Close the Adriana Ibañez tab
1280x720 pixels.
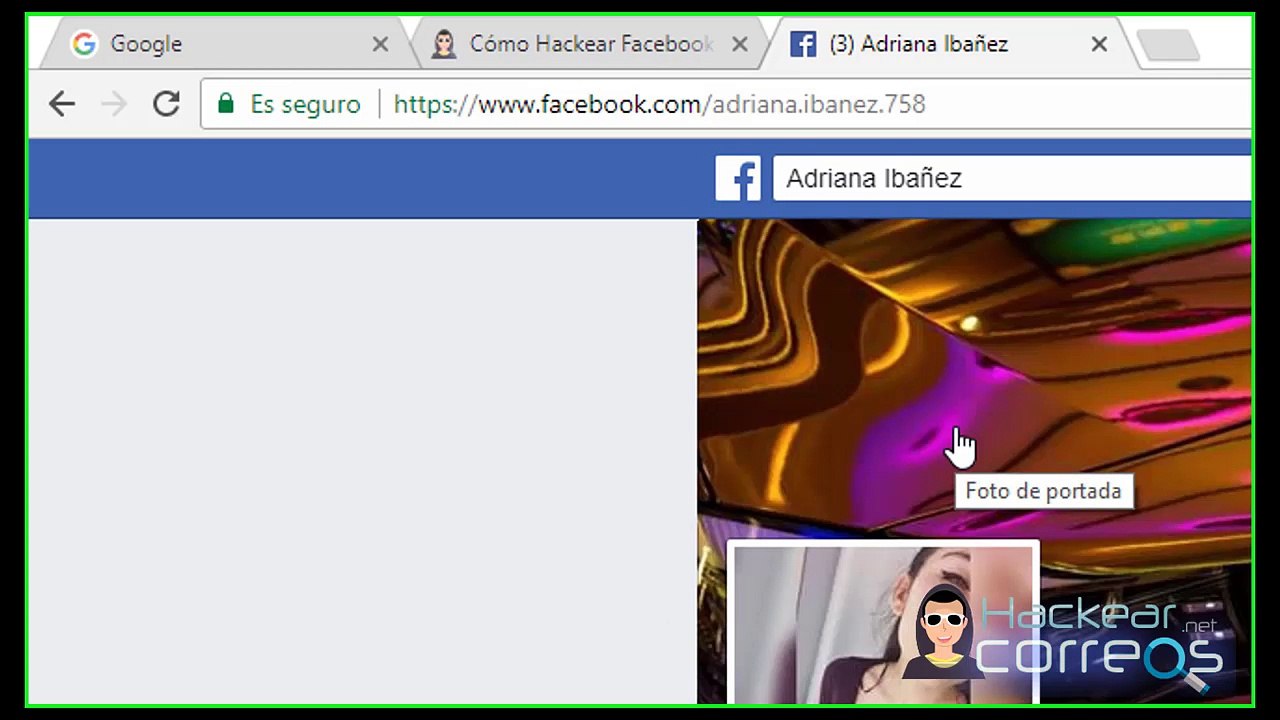click(x=1099, y=44)
